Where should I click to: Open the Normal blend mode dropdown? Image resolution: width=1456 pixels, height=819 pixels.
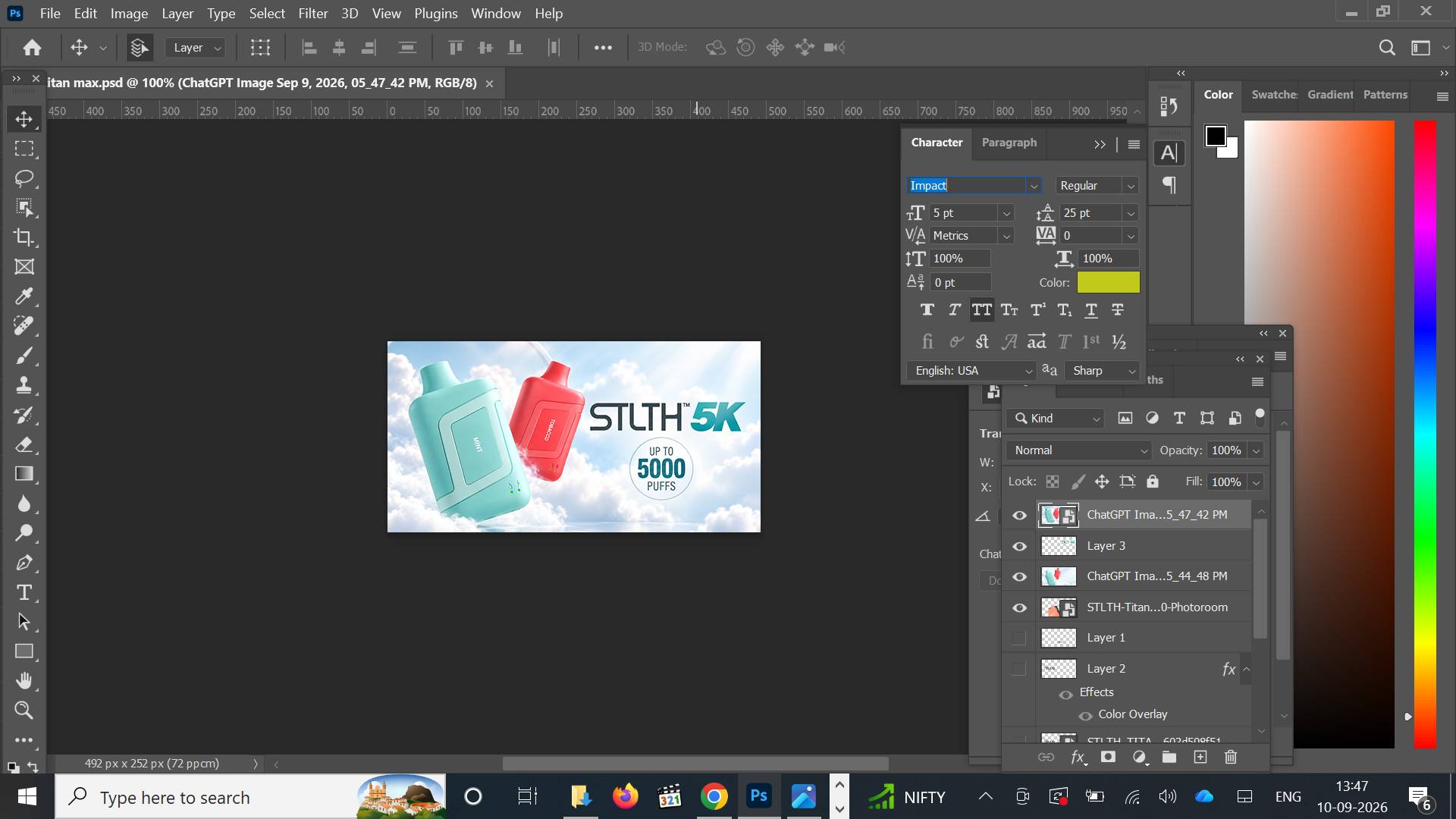[1078, 450]
